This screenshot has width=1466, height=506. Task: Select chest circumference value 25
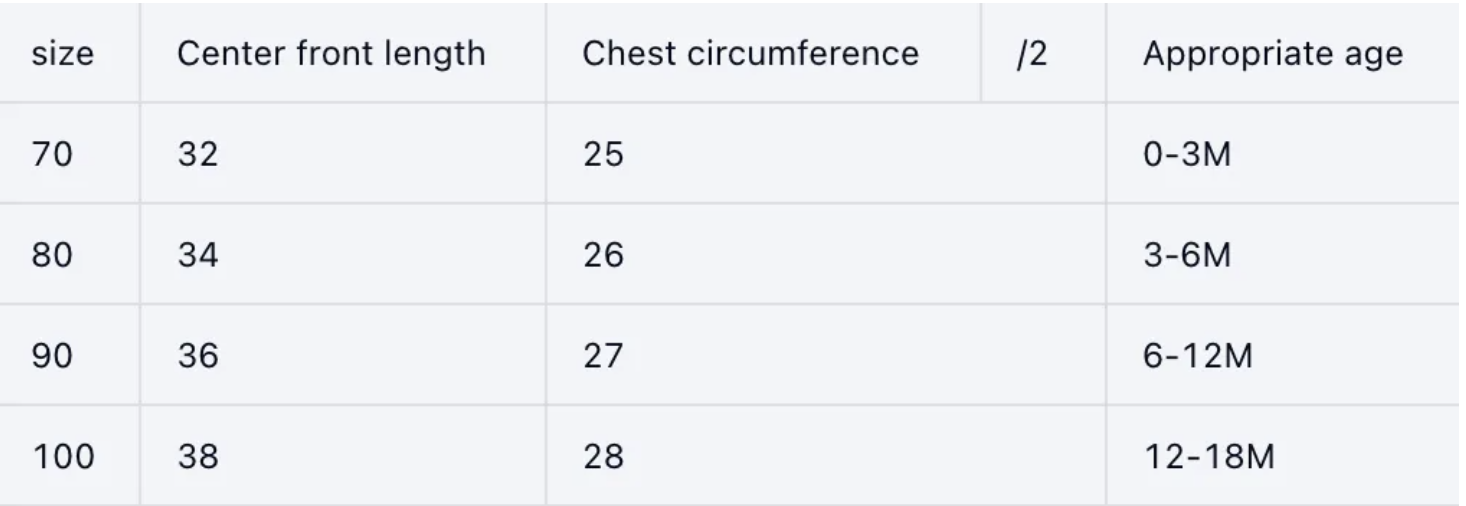coord(603,155)
